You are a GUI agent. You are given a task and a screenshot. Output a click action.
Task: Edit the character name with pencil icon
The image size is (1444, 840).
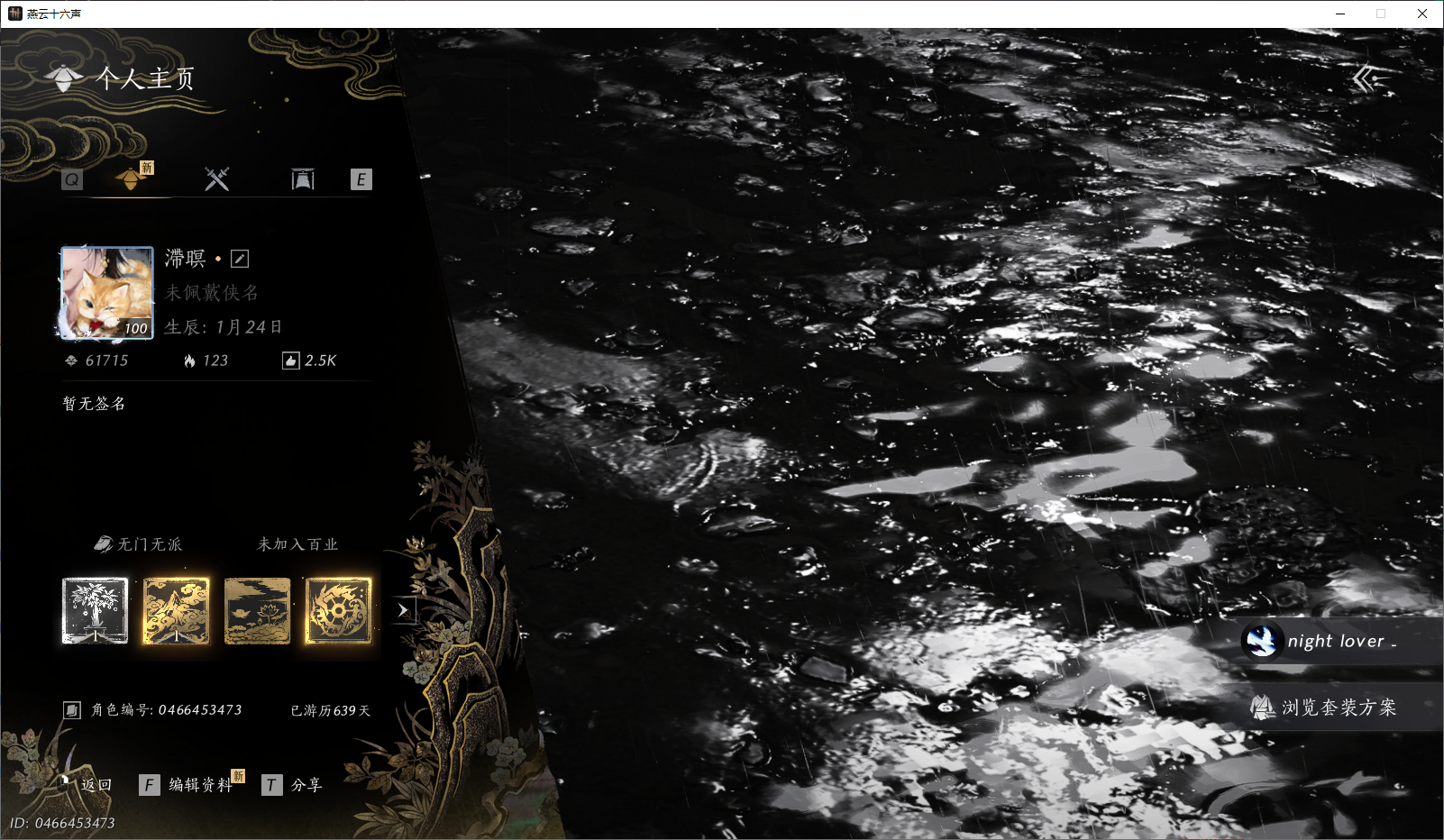pos(240,259)
